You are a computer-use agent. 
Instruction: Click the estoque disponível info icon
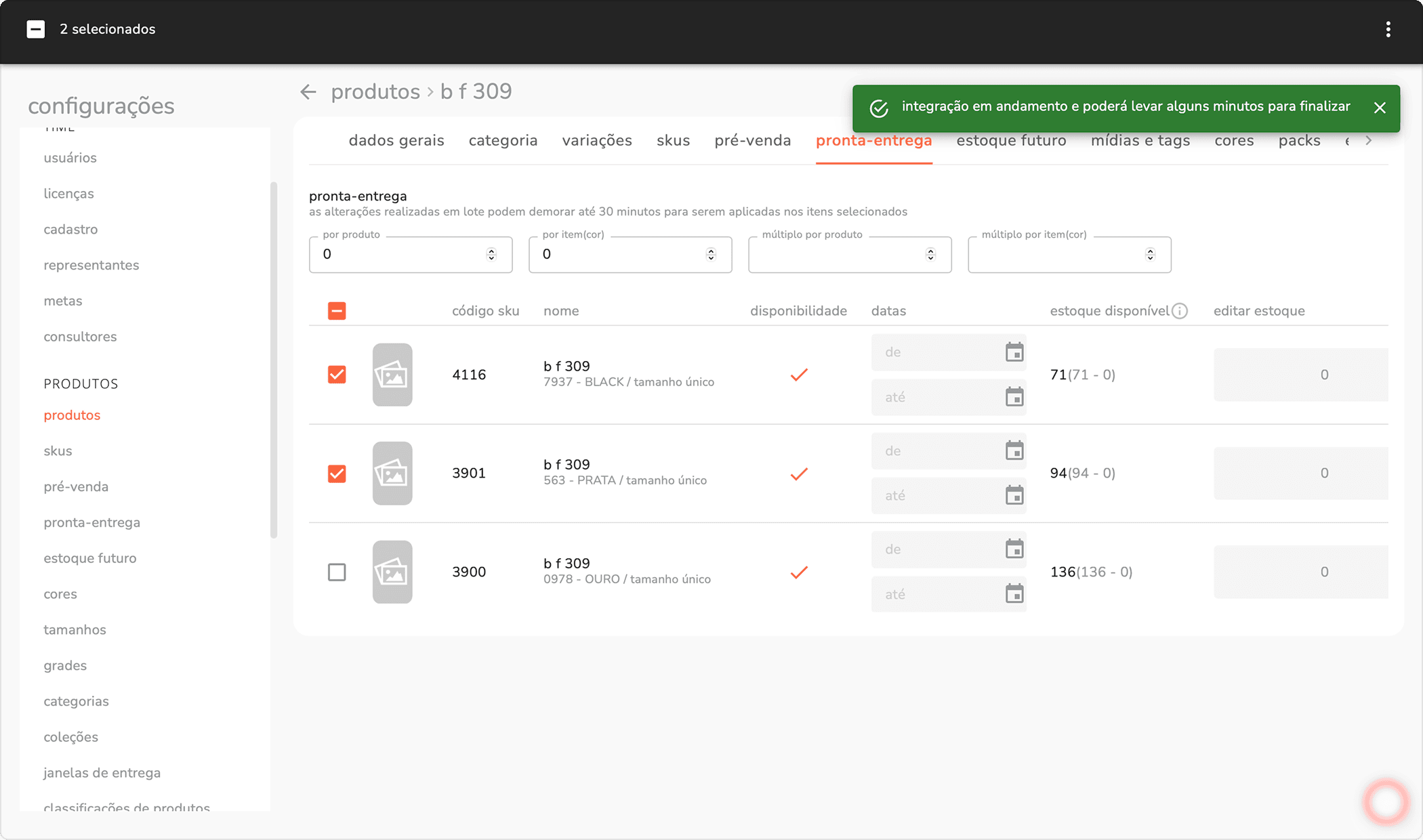tap(1180, 311)
